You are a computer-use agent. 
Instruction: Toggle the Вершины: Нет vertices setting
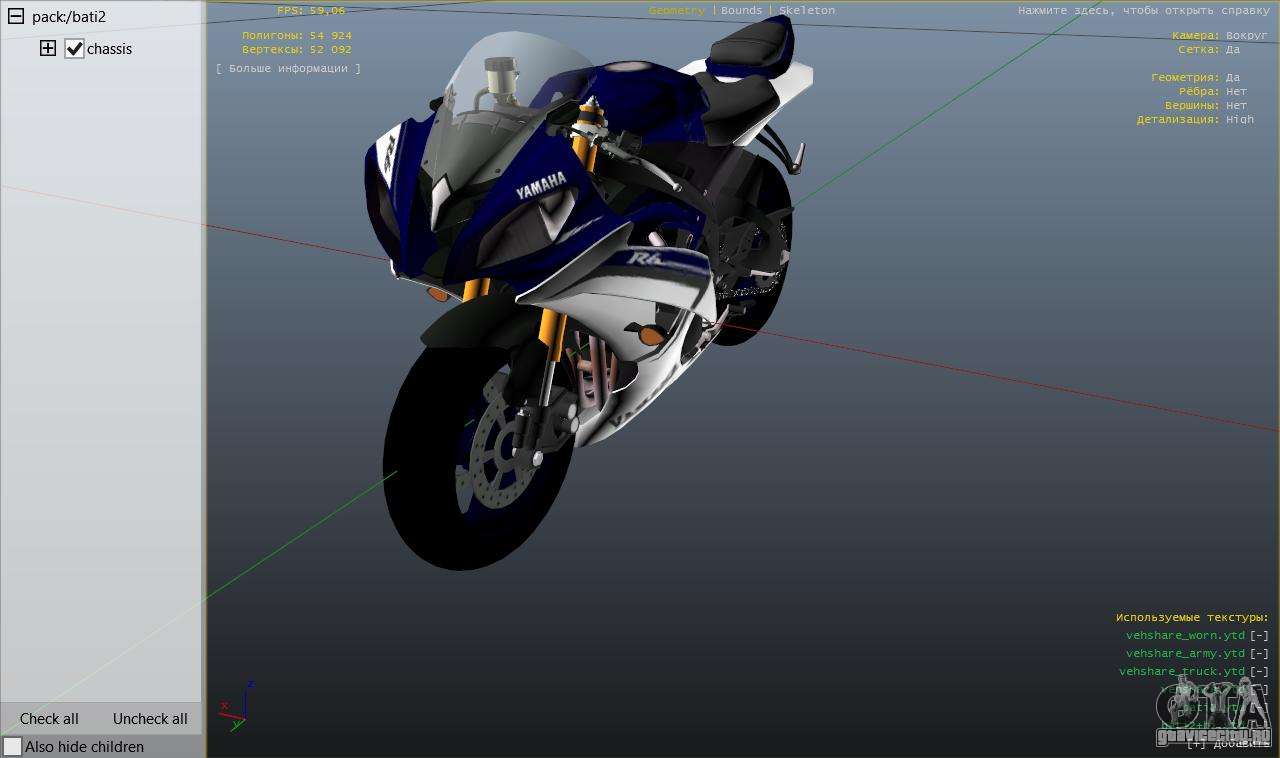(1206, 105)
